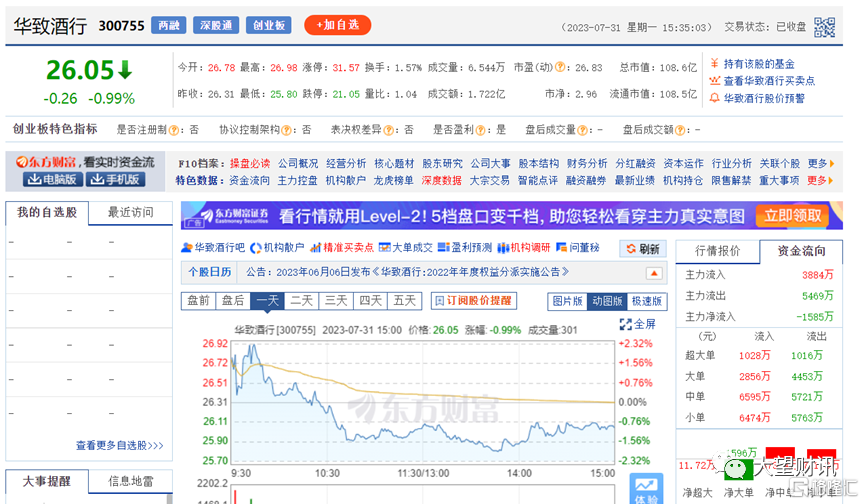Switch chart to 动图版 mode
The image size is (864, 504).
tap(607, 301)
